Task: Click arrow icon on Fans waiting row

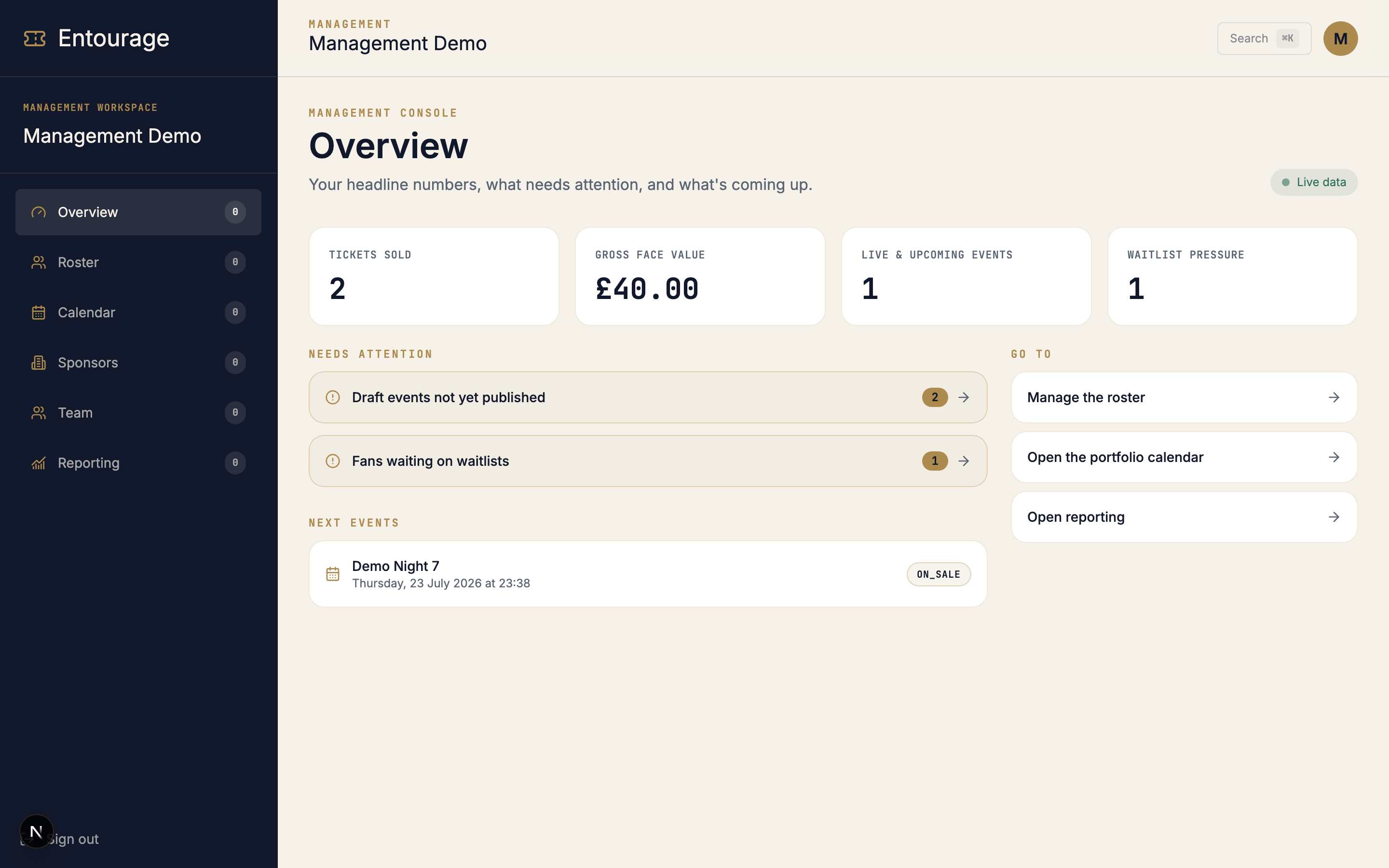Action: pyautogui.click(x=964, y=461)
